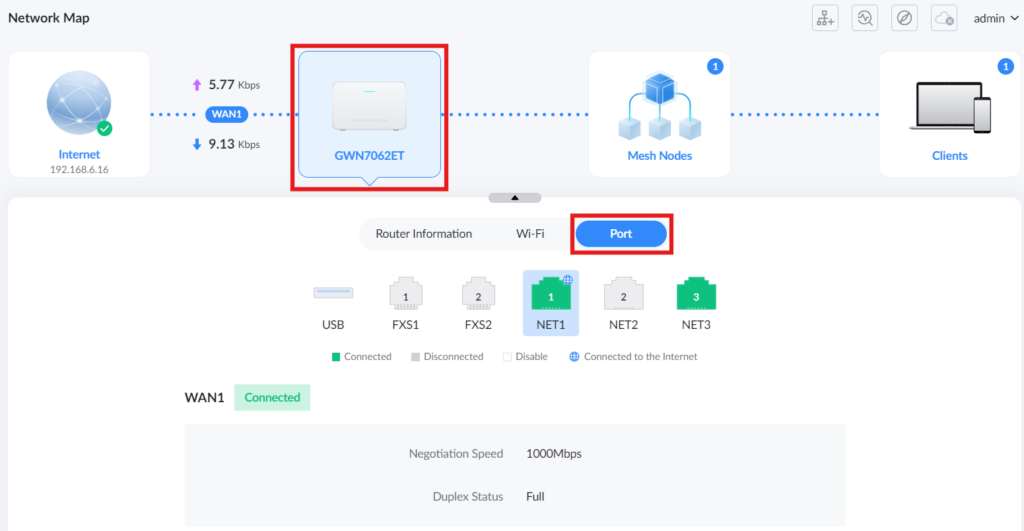Select the GWN7062ET router card

point(370,114)
